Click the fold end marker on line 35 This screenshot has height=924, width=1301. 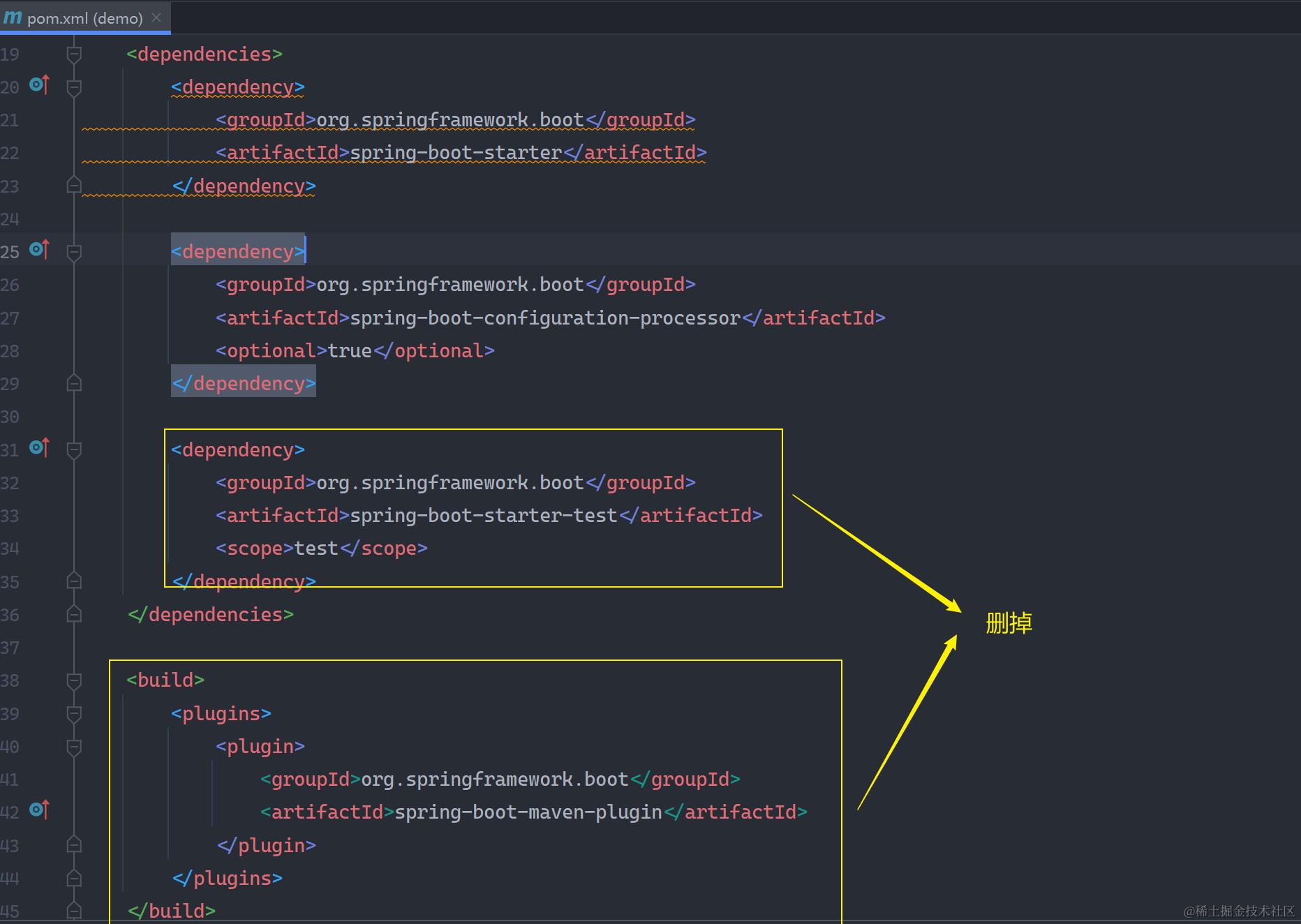tap(74, 581)
